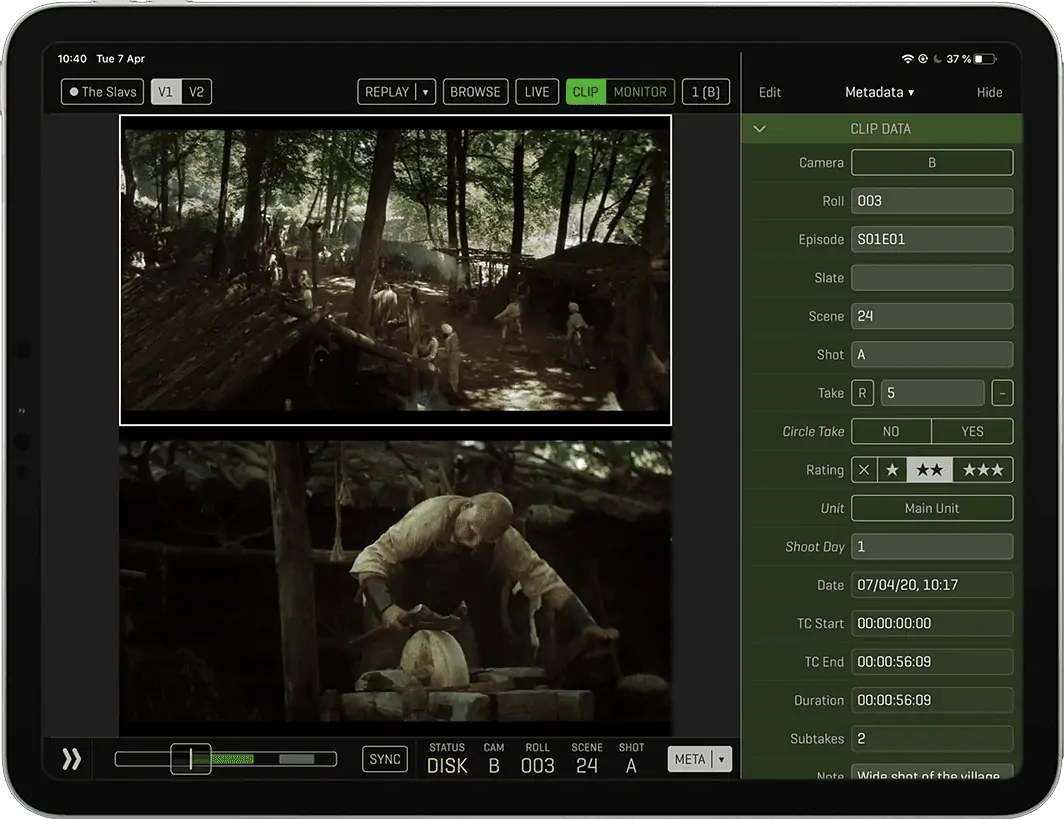Switch to LIVE mode
The height and width of the screenshot is (819, 1064).
point(537,92)
